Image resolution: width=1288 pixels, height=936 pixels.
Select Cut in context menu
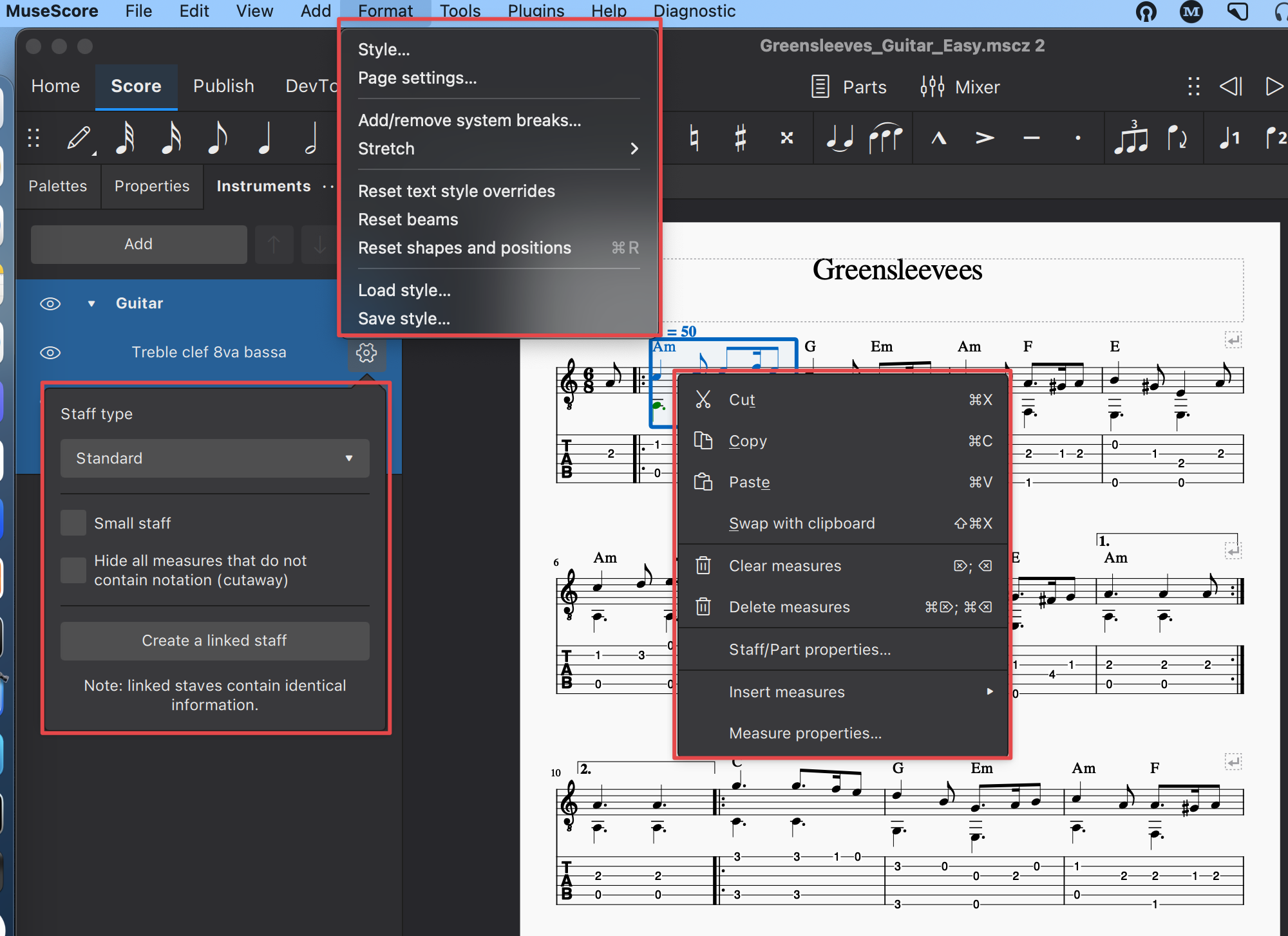[x=842, y=400]
